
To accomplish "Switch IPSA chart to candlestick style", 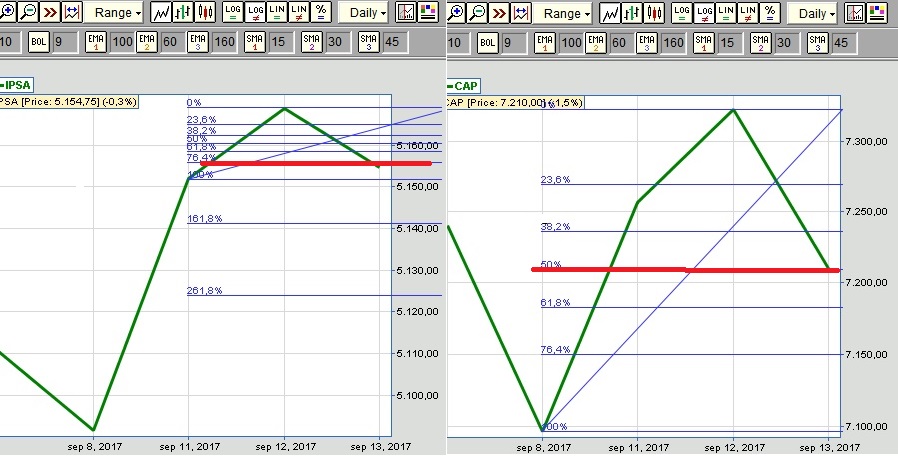I will [204, 12].
